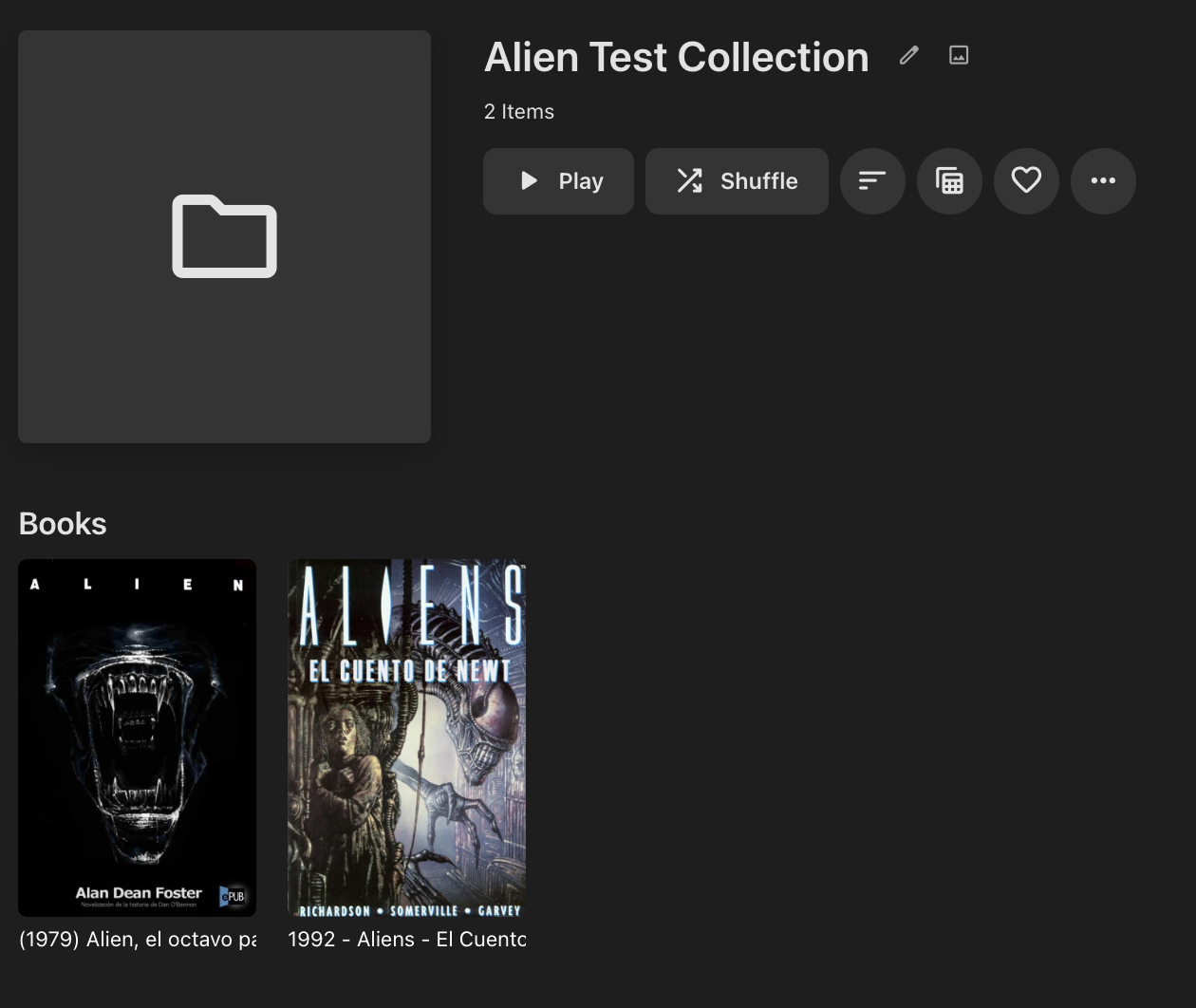Screen dimensions: 1196x1008
Task: Click the Shuffle button
Action: [x=737, y=181]
